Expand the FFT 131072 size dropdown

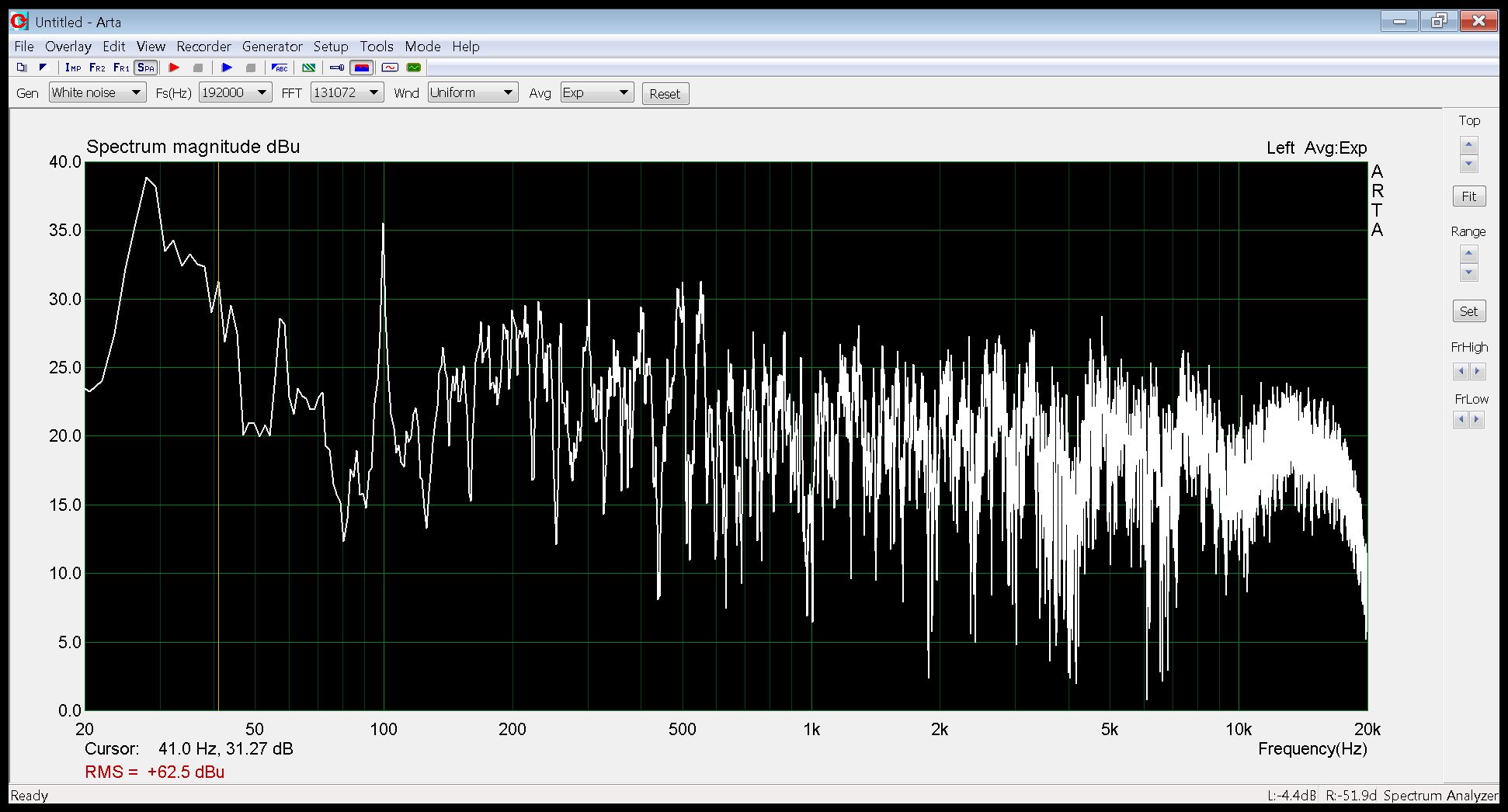pos(347,93)
